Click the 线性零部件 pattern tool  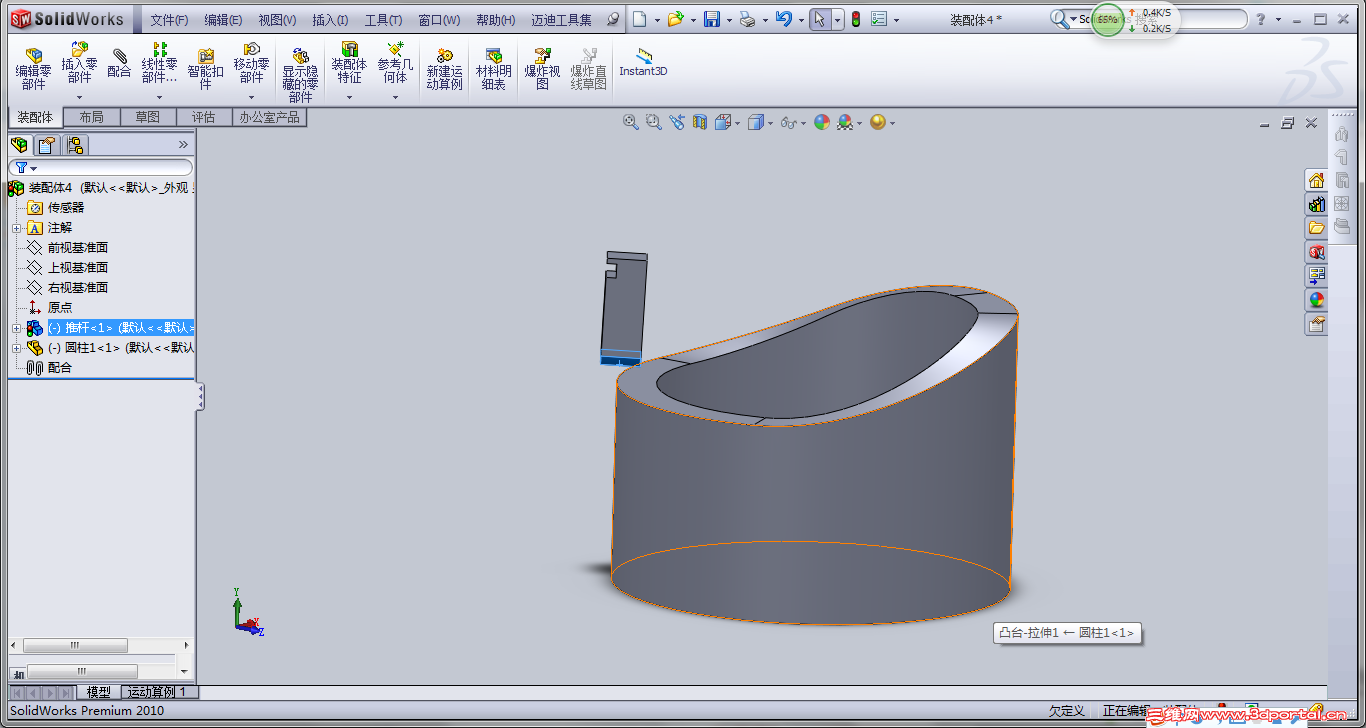point(159,62)
